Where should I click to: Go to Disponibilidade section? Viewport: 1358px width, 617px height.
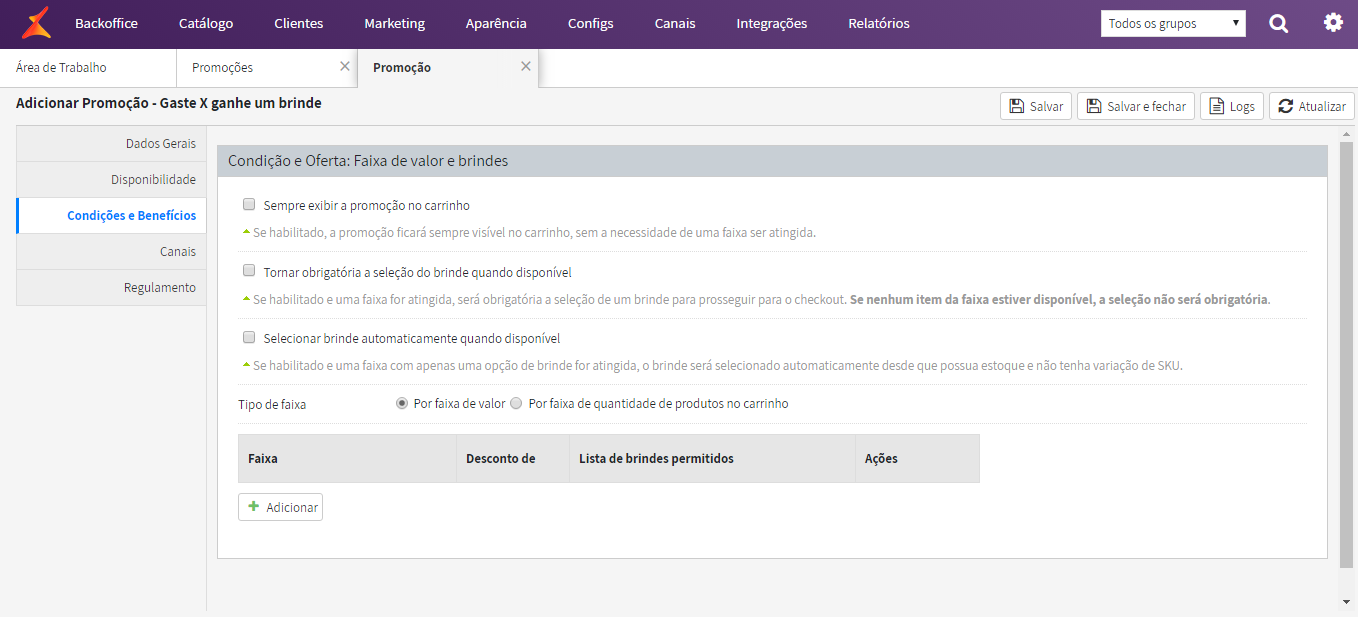click(111, 179)
